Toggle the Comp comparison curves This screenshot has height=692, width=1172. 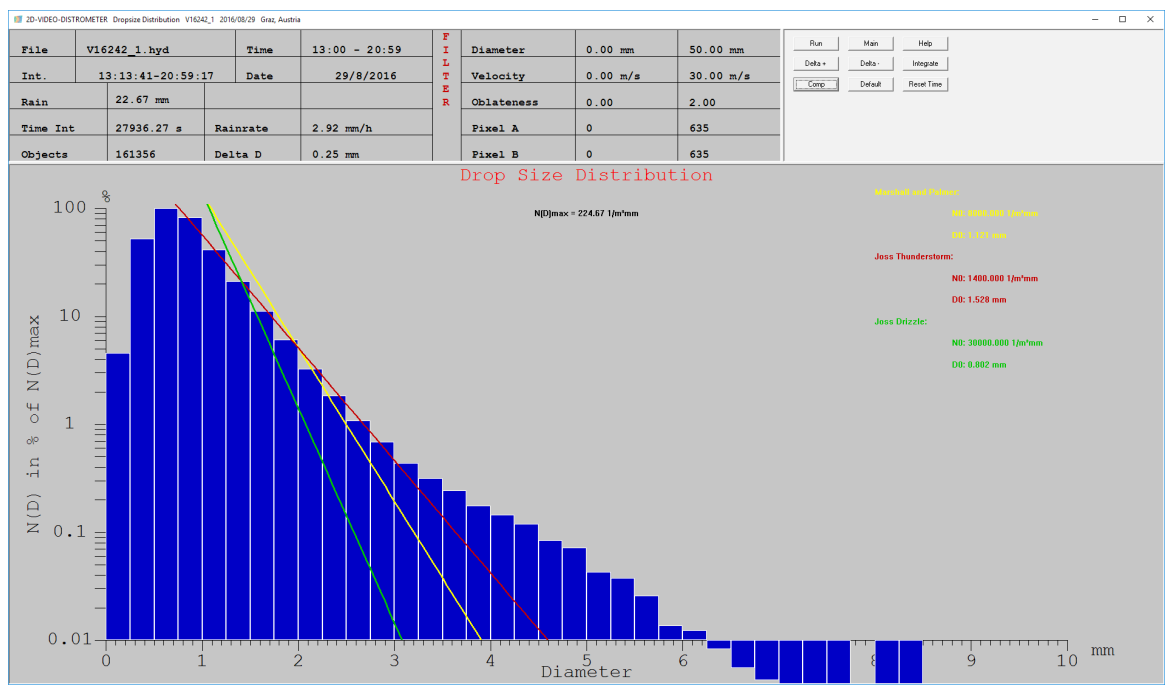tap(815, 84)
